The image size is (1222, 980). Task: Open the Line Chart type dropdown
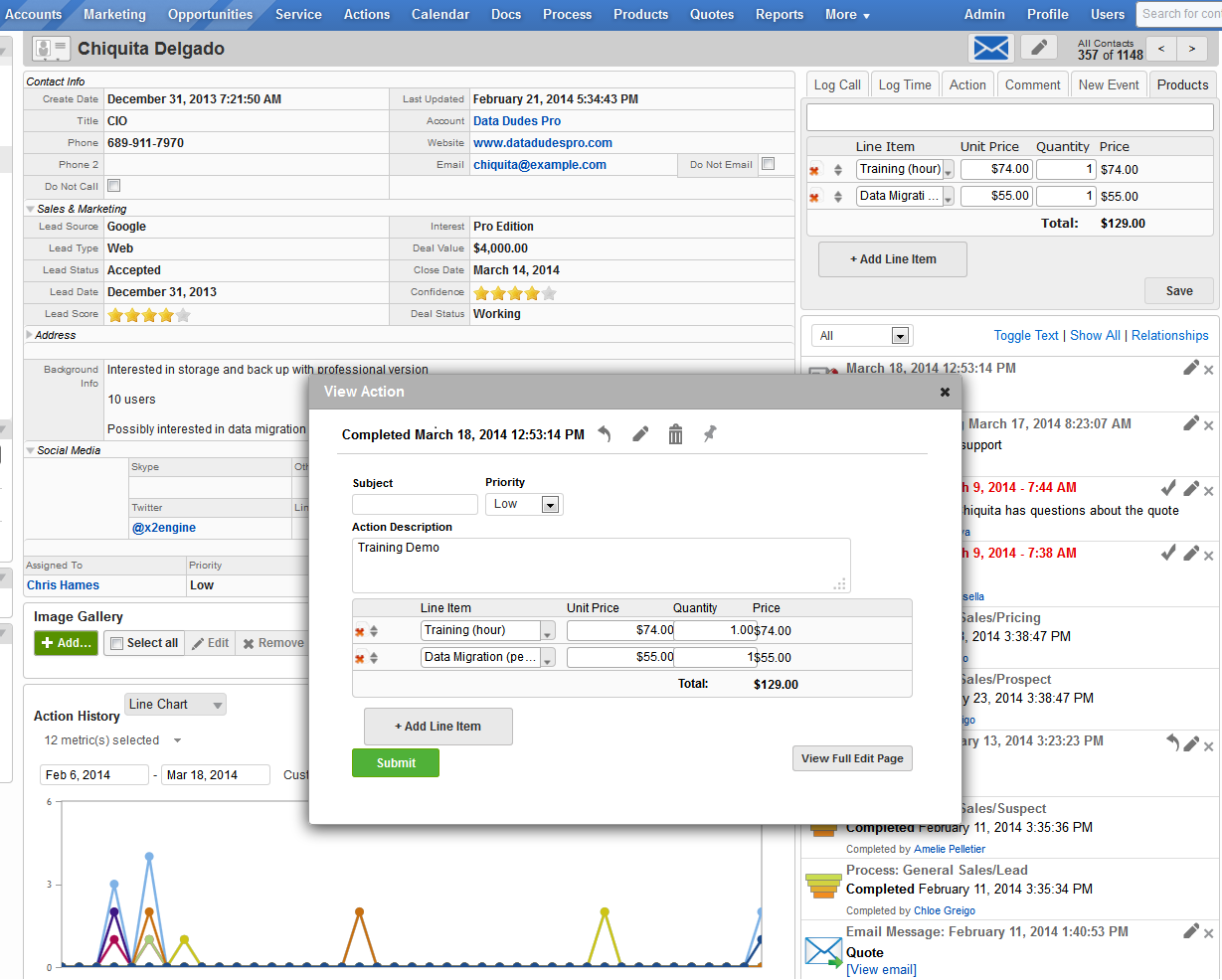click(175, 705)
